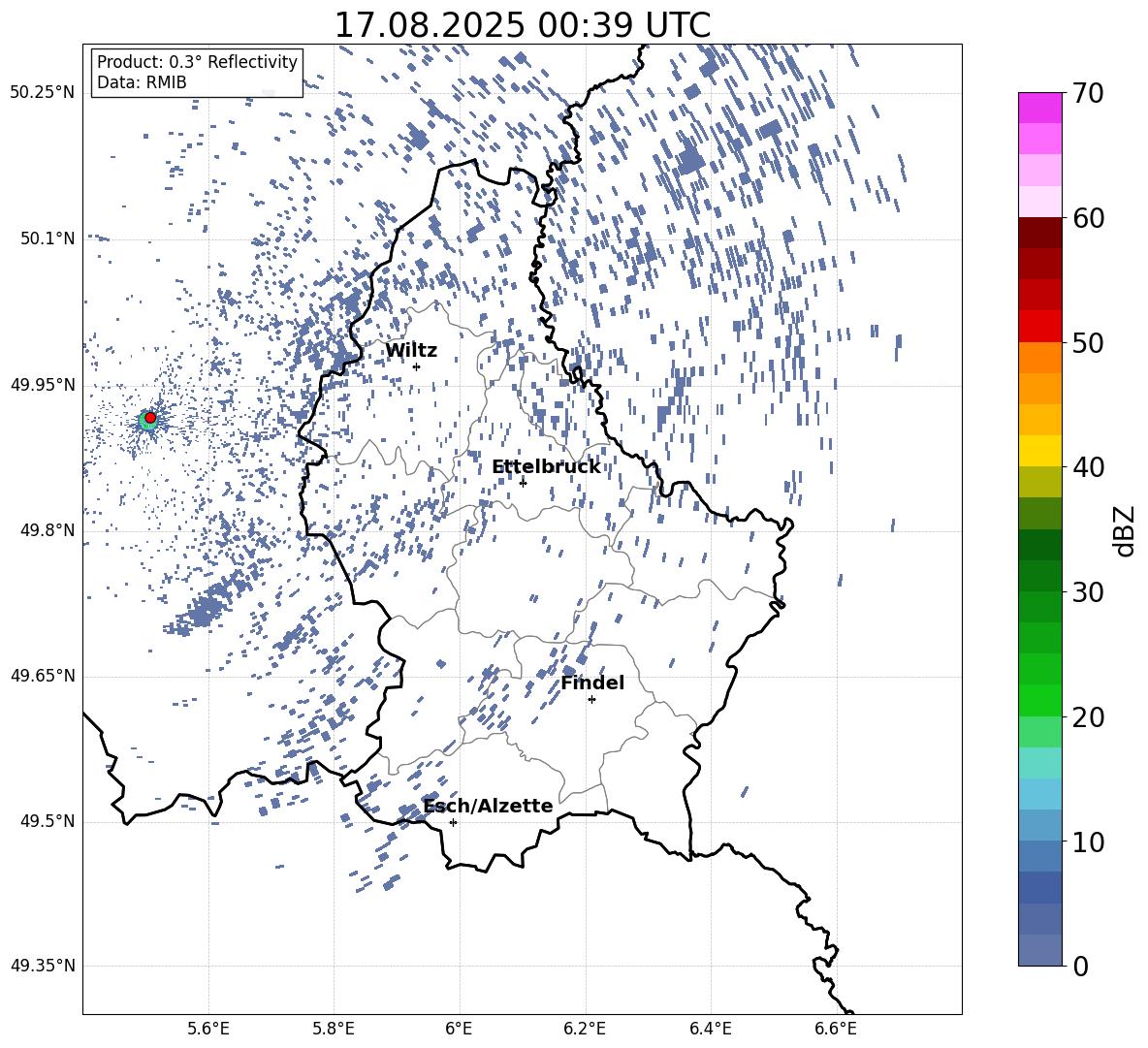Image resolution: width=1148 pixels, height=1048 pixels.
Task: Click the Wiltz location cross marker
Action: pos(417,366)
